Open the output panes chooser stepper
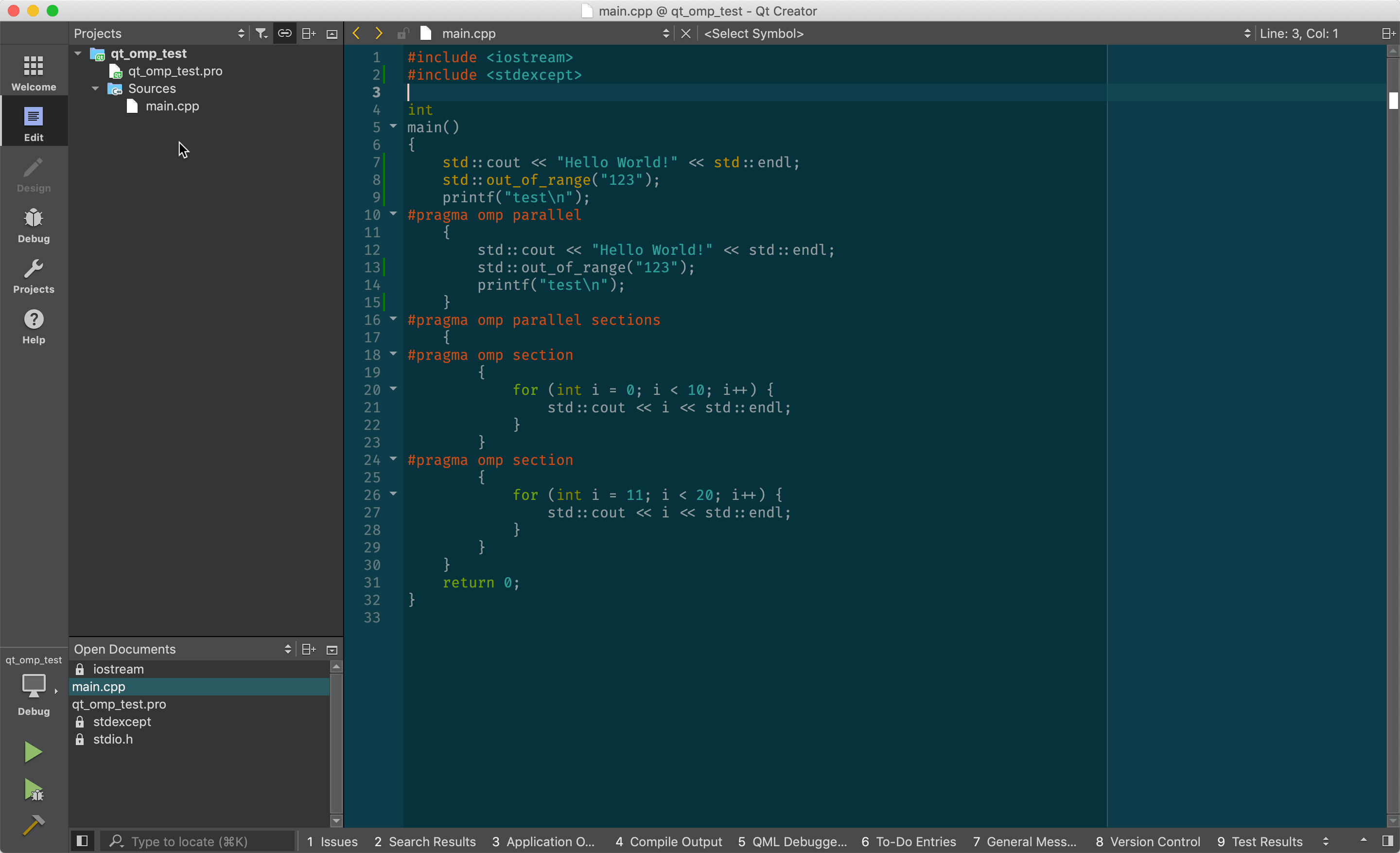 point(1326,841)
